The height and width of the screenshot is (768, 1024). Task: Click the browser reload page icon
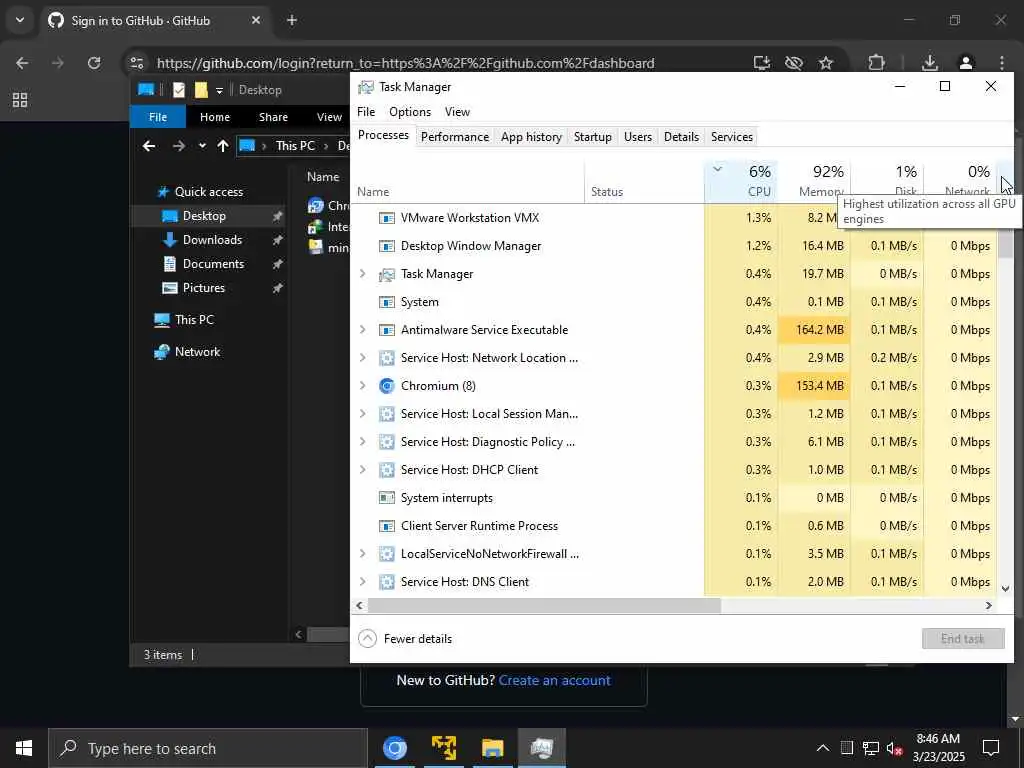(x=94, y=63)
